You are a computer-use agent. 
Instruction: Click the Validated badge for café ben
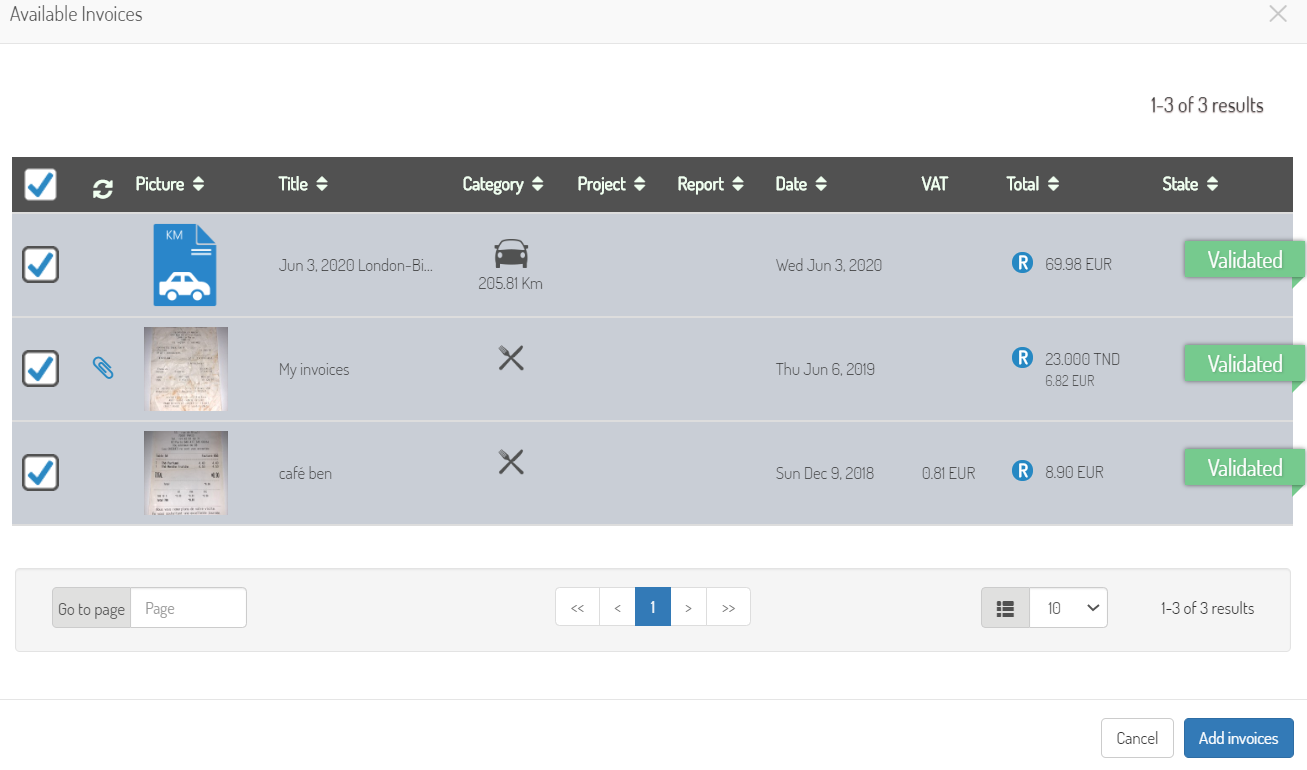[1245, 468]
